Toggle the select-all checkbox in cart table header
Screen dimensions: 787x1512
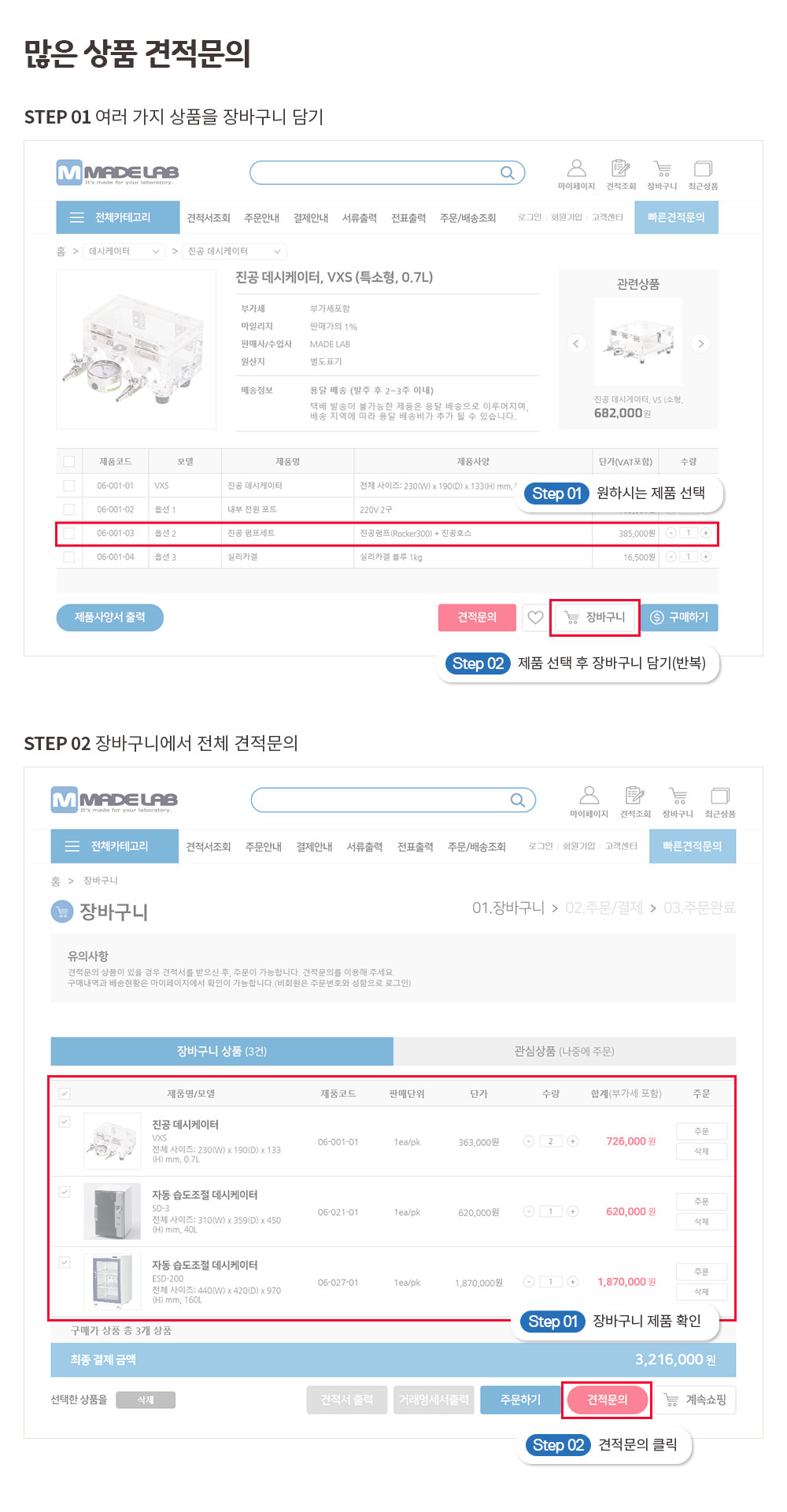(65, 1093)
